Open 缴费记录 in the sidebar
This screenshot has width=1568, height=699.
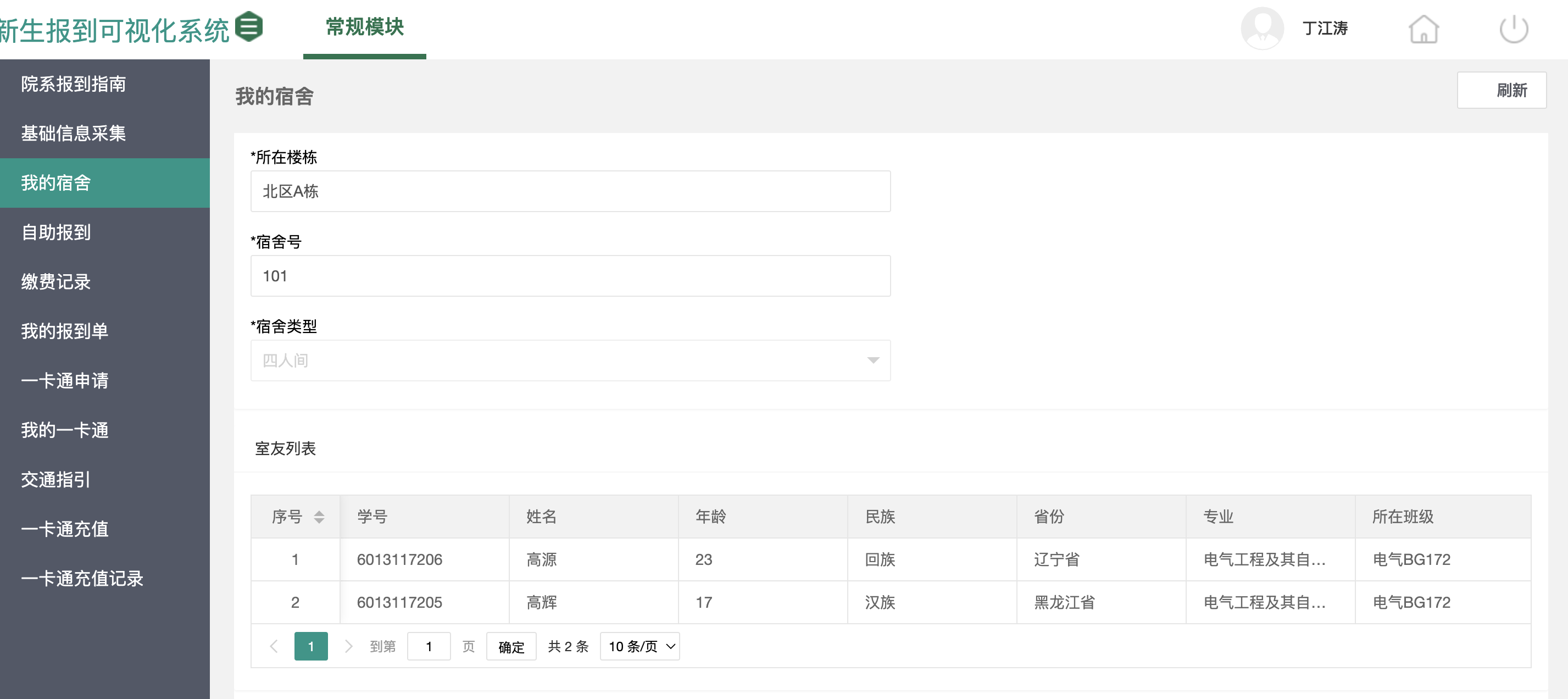[x=56, y=281]
